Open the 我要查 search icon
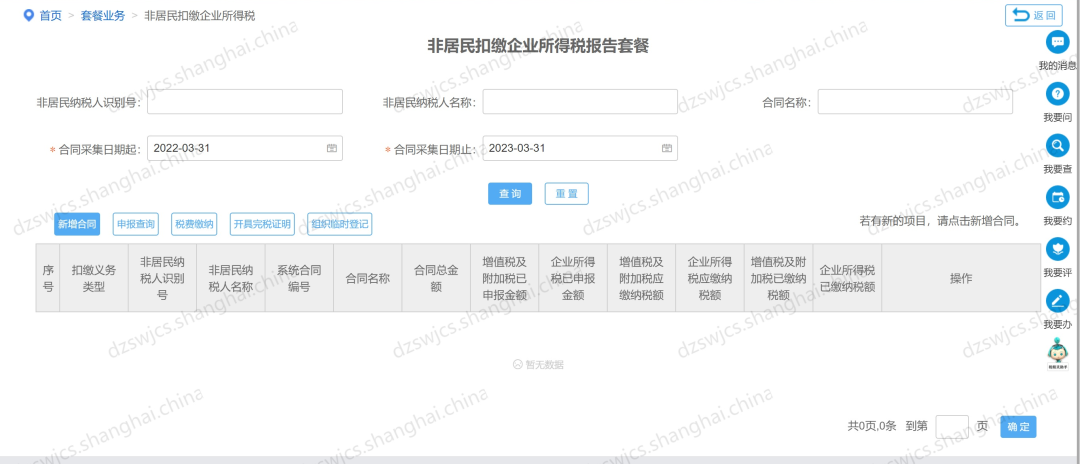Screen dimensions: 1080x464 coord(1057,145)
